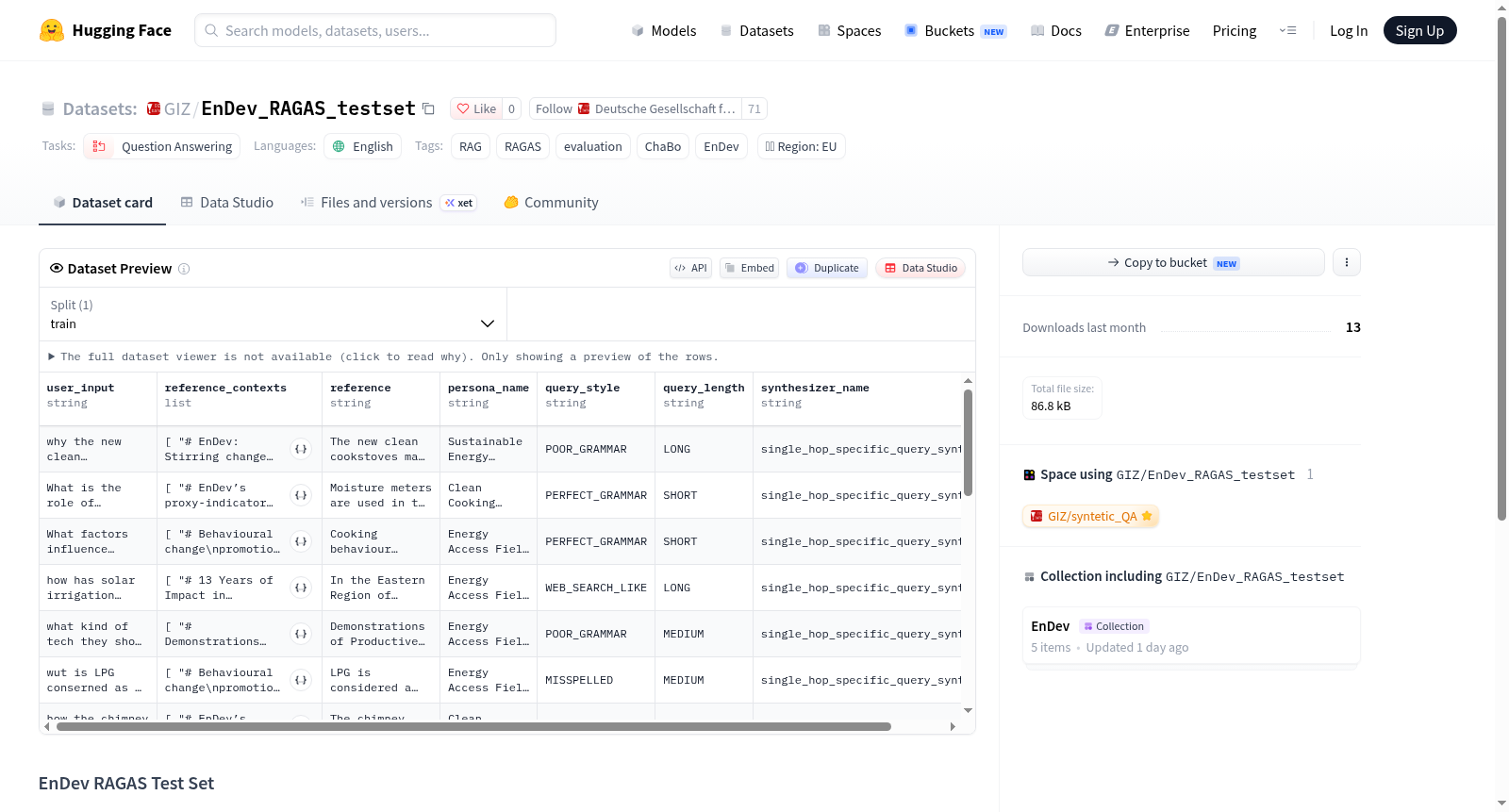Open the more options three-dot menu
Viewport: 1509px width, 812px height.
coord(1347,262)
